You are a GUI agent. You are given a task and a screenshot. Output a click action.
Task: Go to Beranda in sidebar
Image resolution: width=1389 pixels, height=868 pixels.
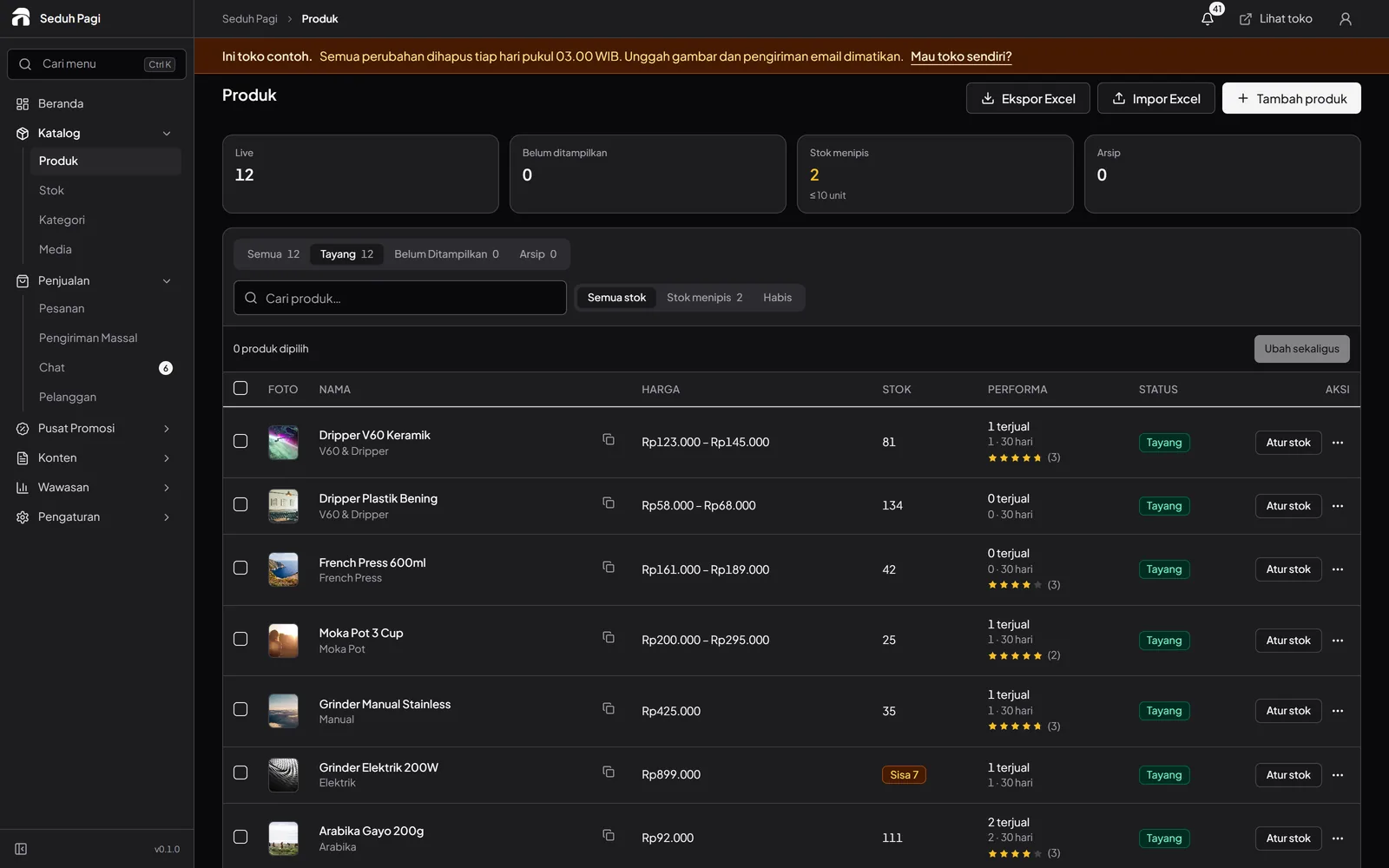[96, 103]
